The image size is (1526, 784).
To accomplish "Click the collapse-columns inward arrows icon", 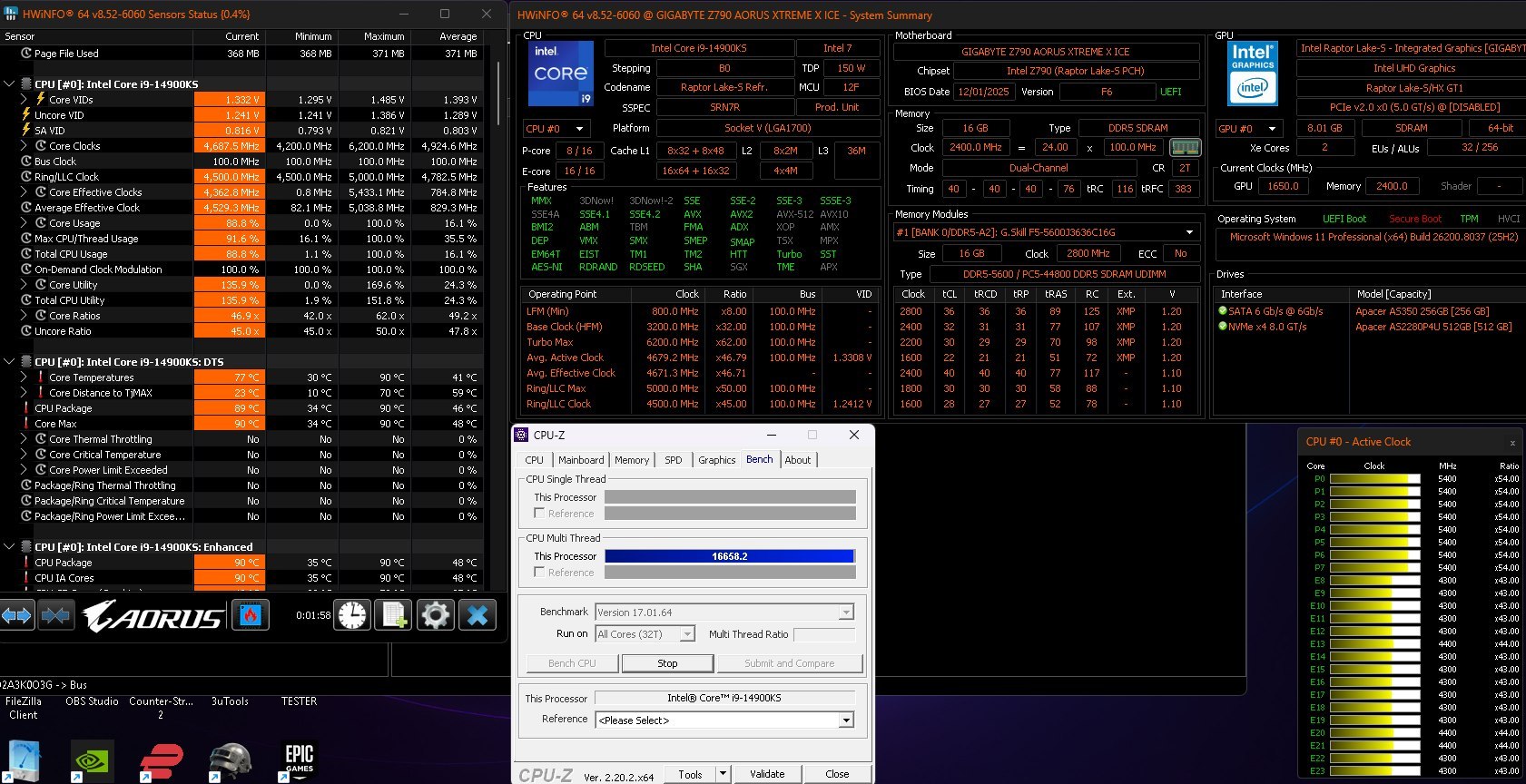I will [55, 615].
